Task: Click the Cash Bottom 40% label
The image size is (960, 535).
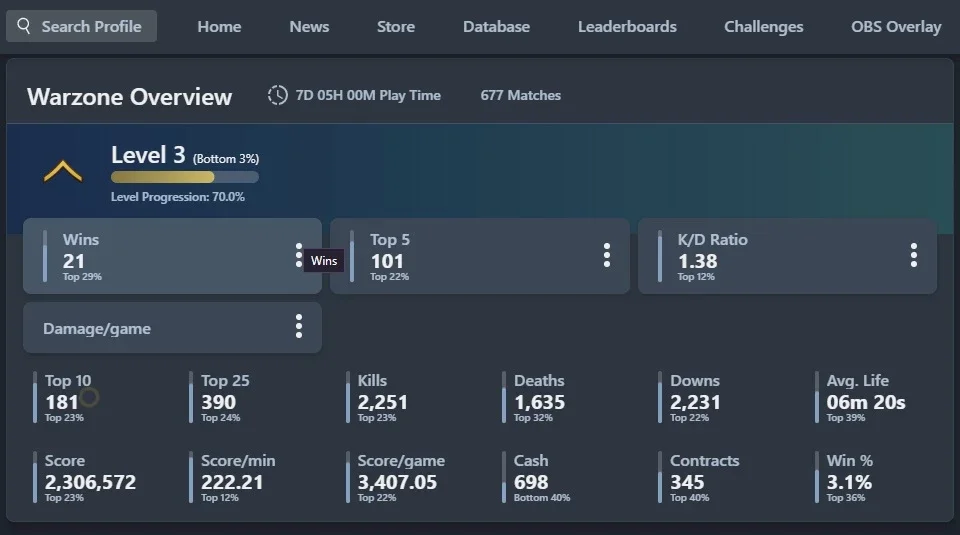Action: [x=542, y=498]
